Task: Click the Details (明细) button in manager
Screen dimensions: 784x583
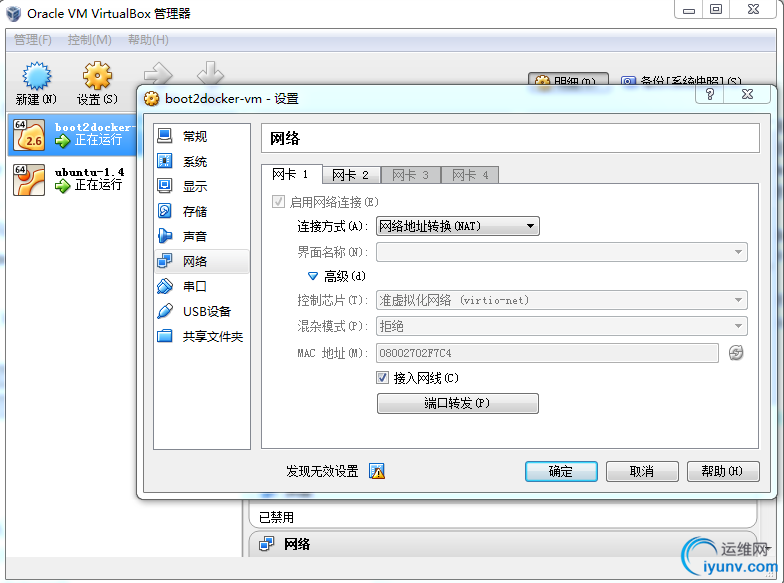Action: pos(568,79)
